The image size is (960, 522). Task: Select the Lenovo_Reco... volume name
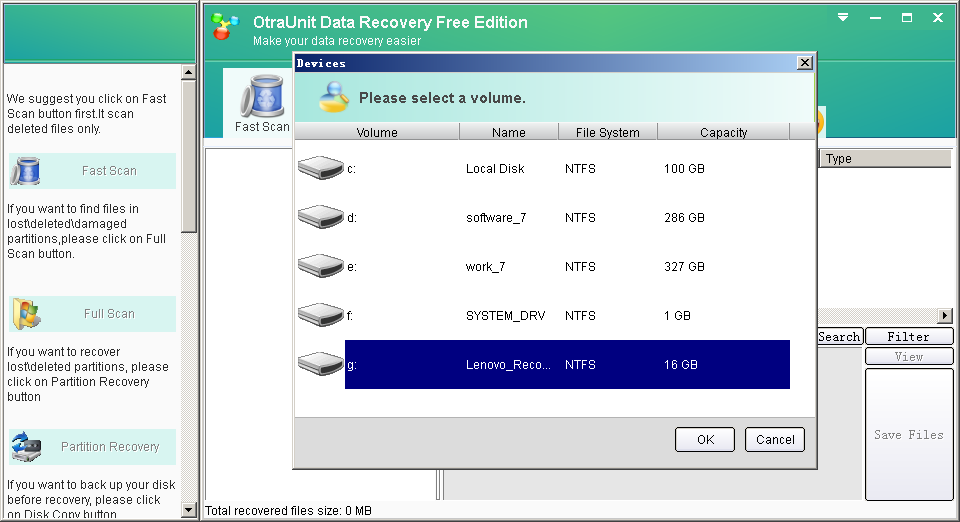coord(508,364)
